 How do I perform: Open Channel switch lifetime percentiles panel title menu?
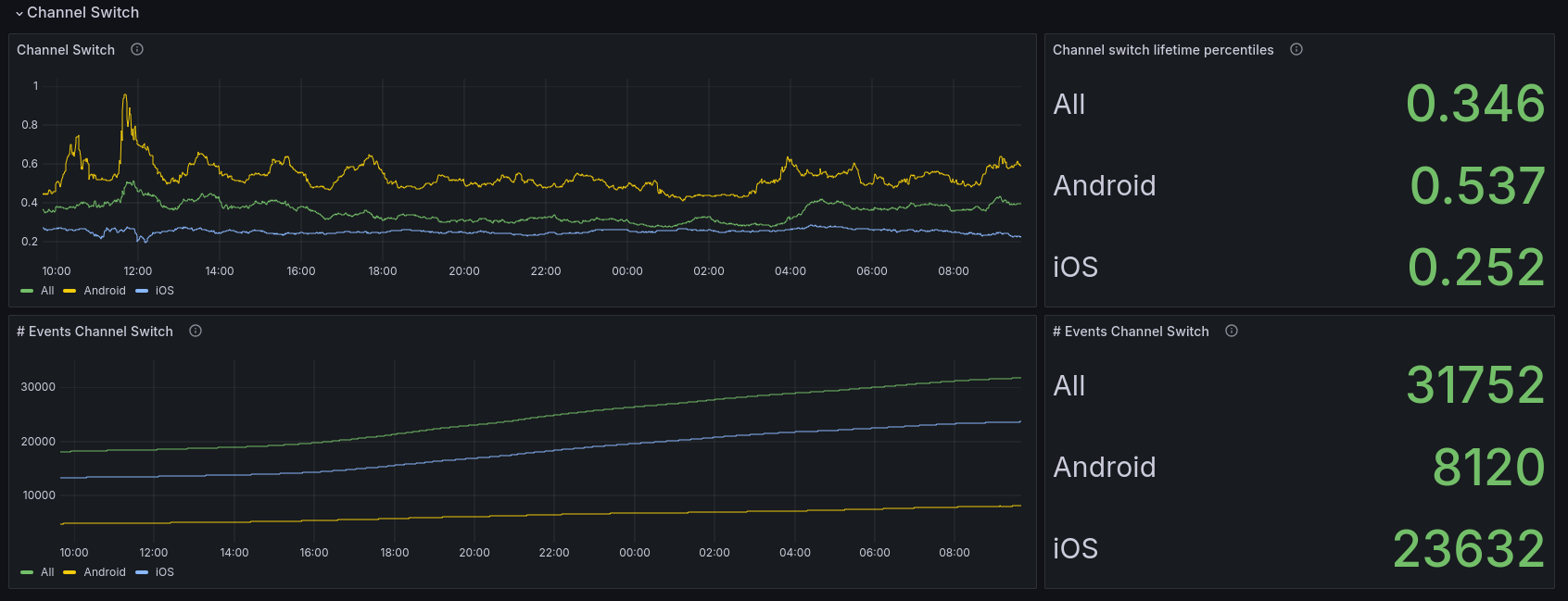tap(1163, 50)
